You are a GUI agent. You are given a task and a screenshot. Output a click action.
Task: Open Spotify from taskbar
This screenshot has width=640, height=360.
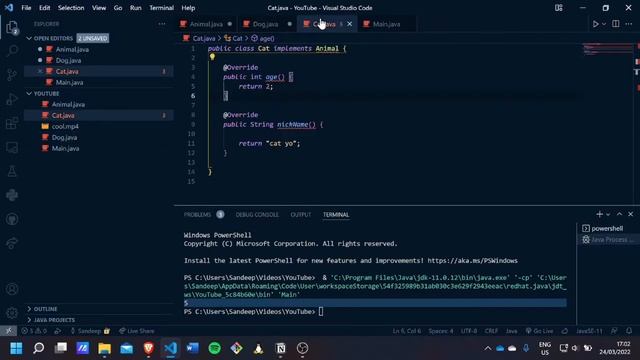click(215, 348)
